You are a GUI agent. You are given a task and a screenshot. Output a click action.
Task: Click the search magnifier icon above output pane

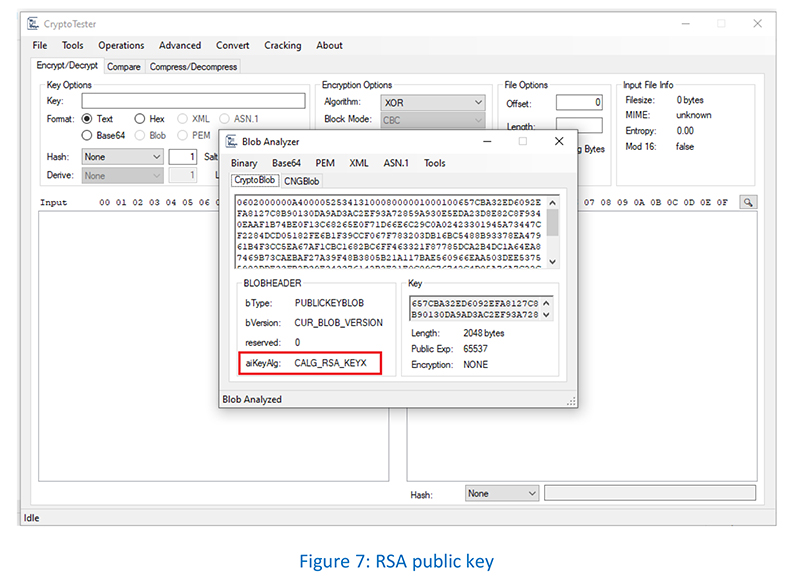click(x=748, y=202)
